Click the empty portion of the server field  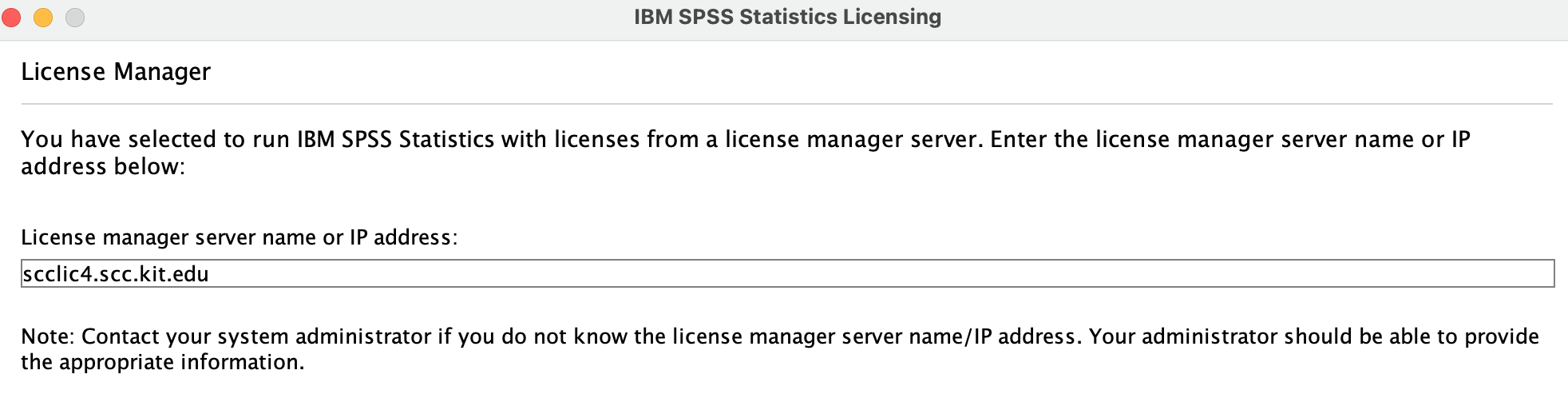tap(878, 273)
